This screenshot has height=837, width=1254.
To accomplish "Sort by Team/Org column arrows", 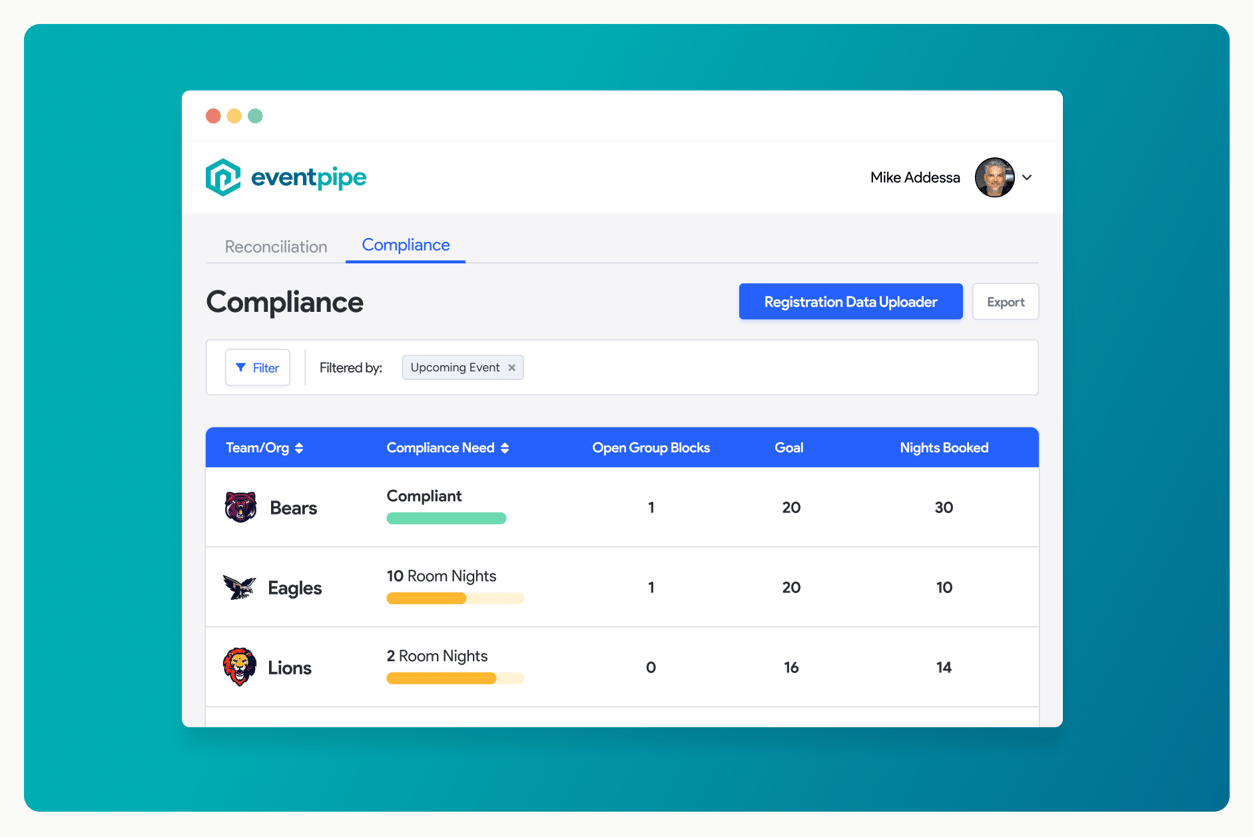I will (x=299, y=448).
